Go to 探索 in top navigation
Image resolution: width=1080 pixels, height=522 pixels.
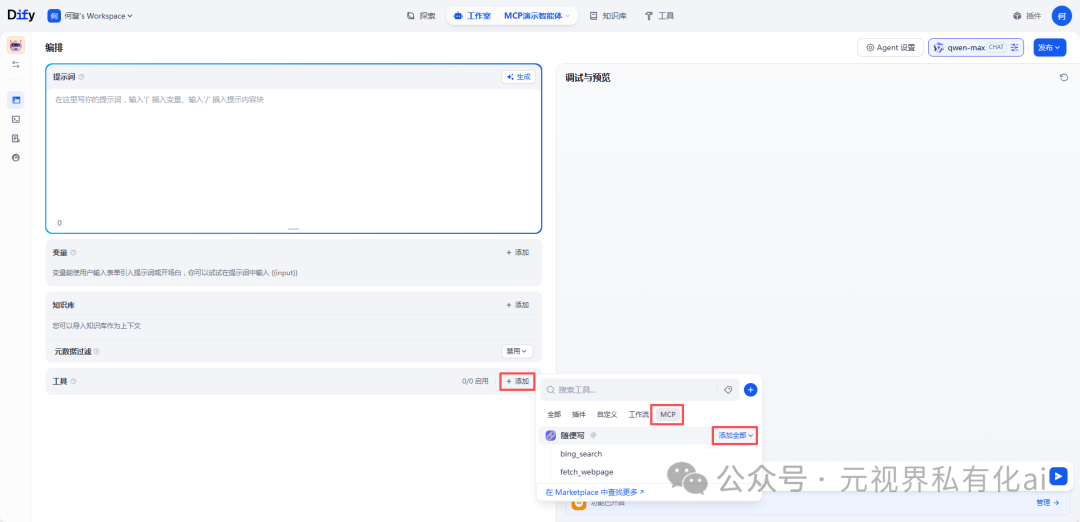point(421,16)
